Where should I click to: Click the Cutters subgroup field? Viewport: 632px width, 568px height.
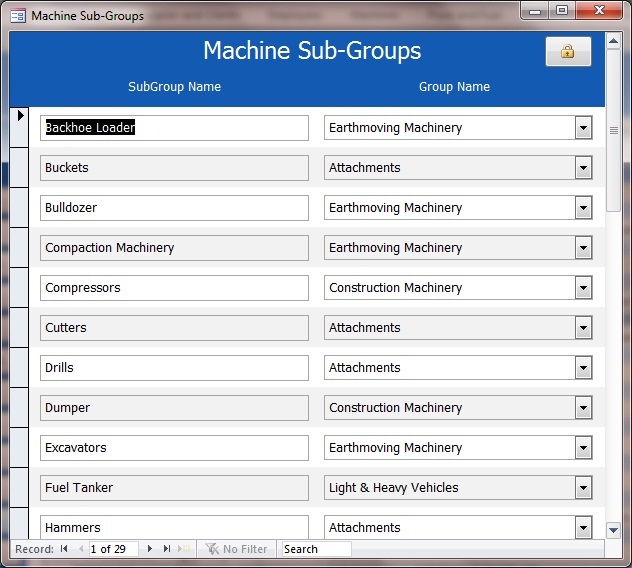(174, 327)
